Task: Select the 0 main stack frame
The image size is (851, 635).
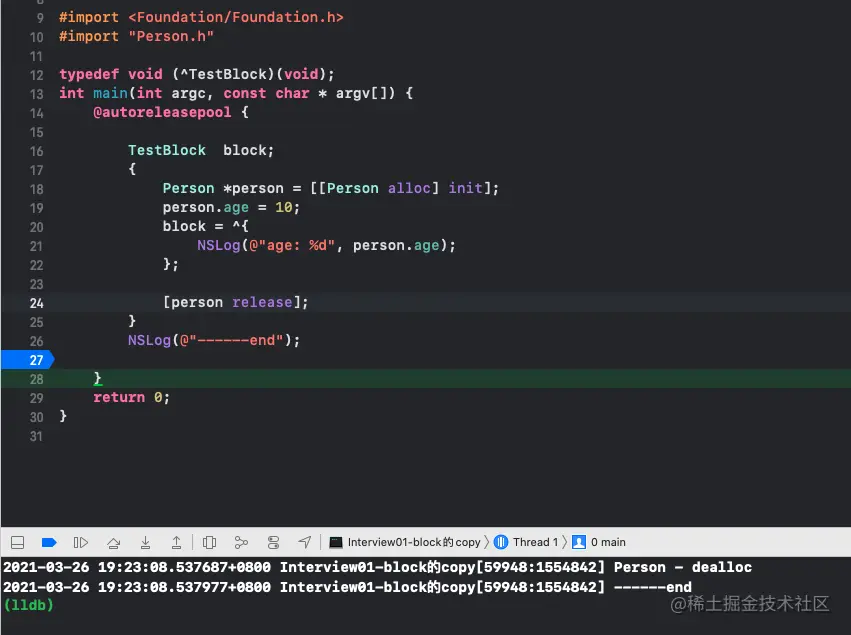Action: (599, 542)
